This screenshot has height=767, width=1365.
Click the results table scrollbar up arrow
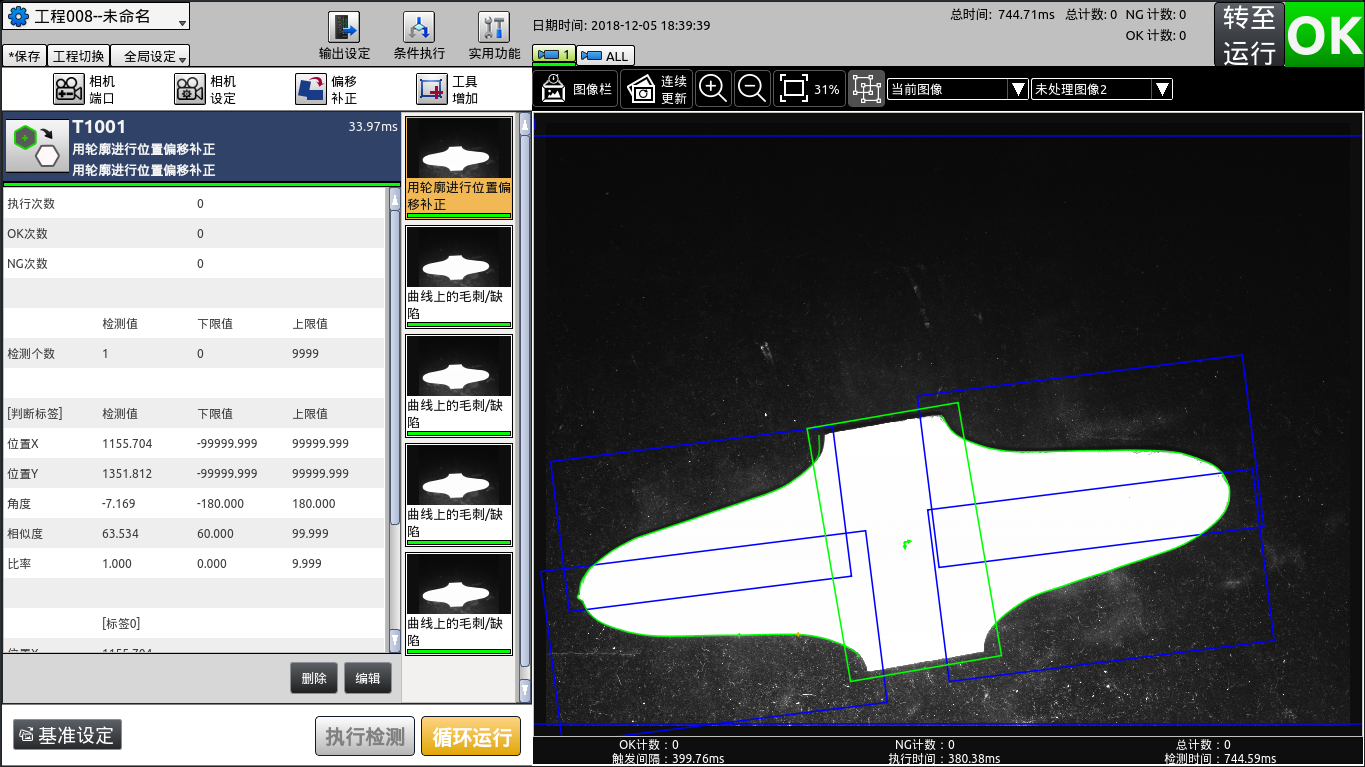click(x=394, y=199)
